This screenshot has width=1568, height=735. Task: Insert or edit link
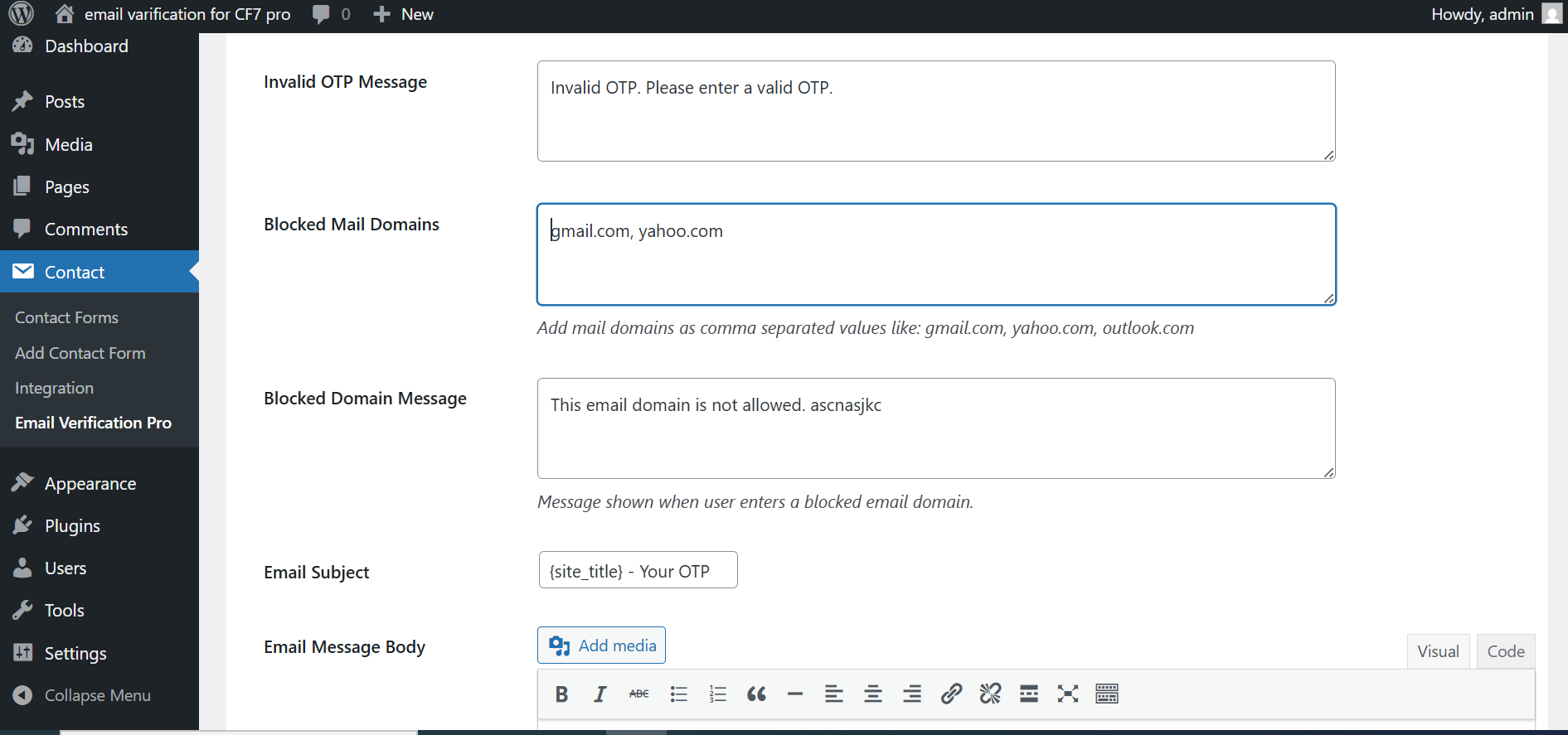tap(951, 694)
